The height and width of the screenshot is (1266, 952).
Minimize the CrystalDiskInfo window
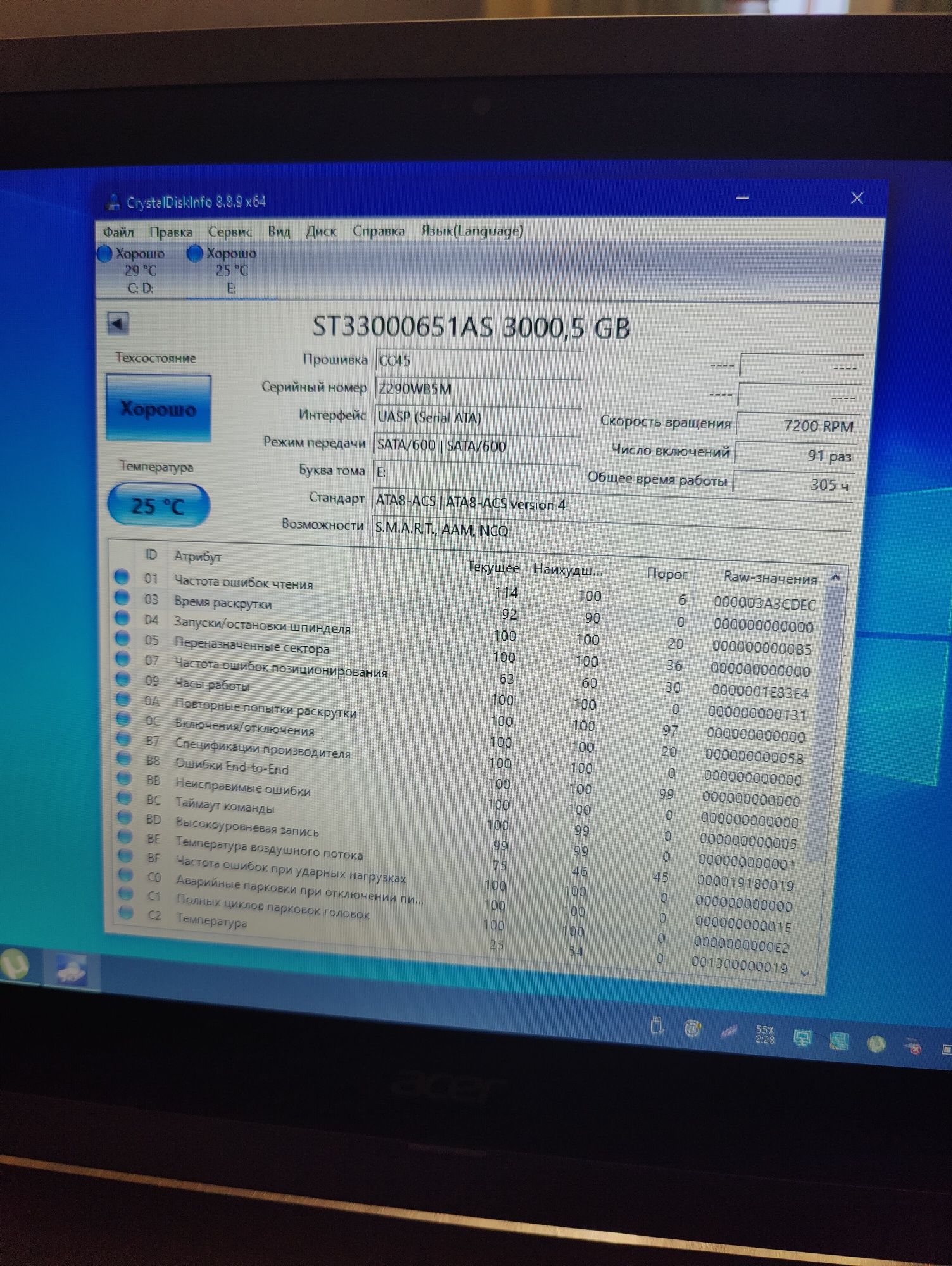pos(742,198)
